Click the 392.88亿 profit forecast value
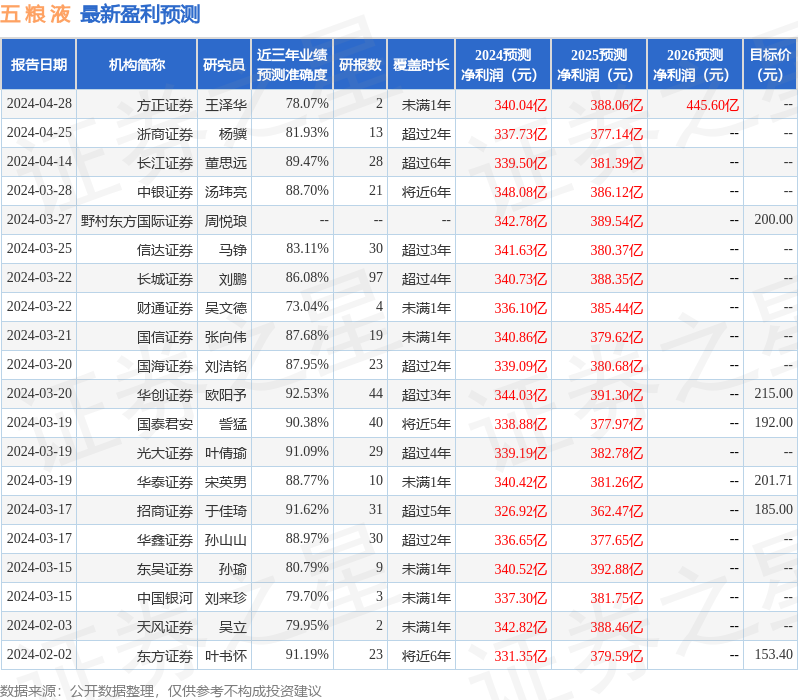The image size is (798, 700). pos(617,570)
